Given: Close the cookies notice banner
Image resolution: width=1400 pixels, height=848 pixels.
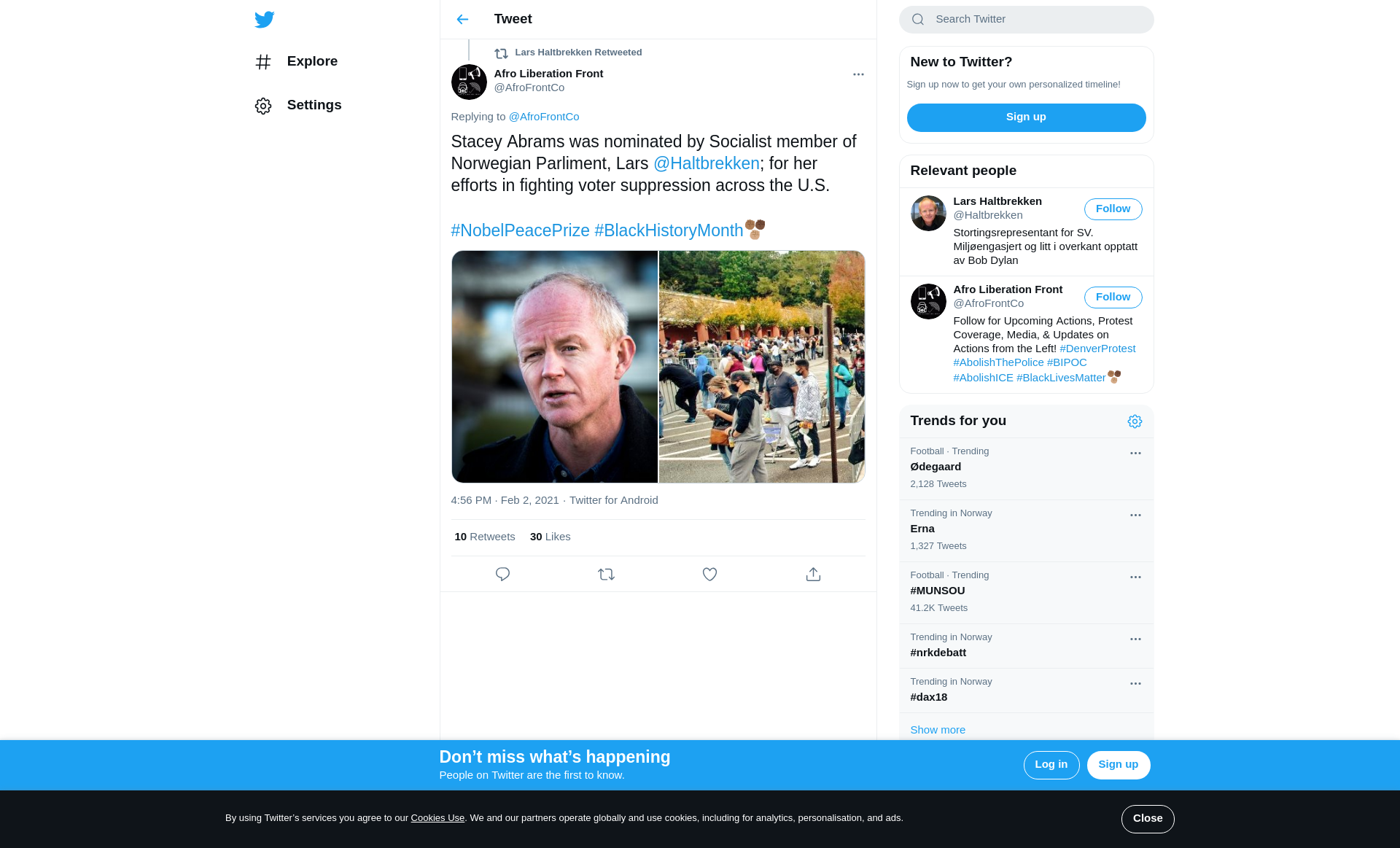Looking at the screenshot, I should 1148,819.
